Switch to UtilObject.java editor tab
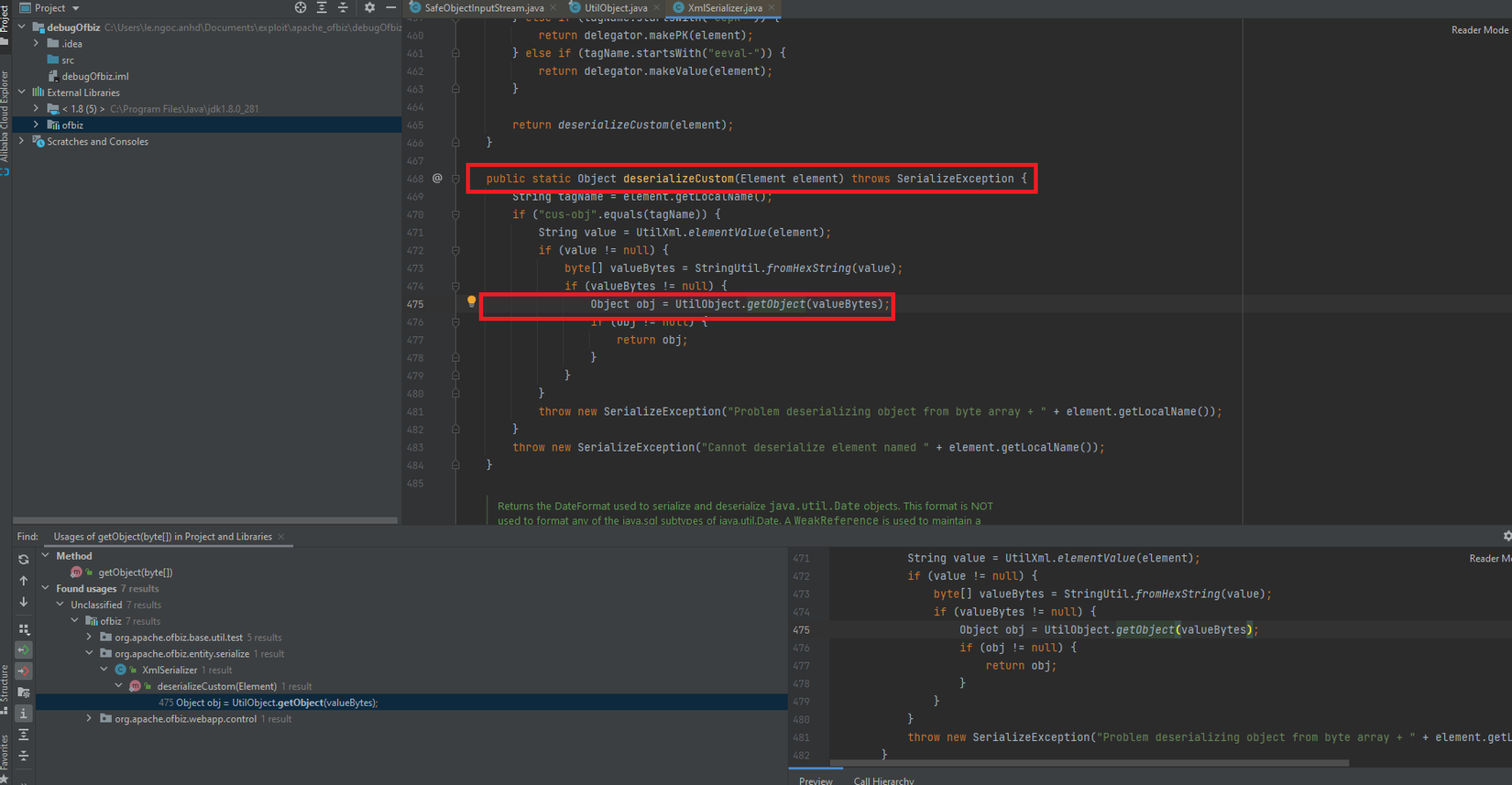The width and height of the screenshot is (1512, 785). (x=615, y=8)
